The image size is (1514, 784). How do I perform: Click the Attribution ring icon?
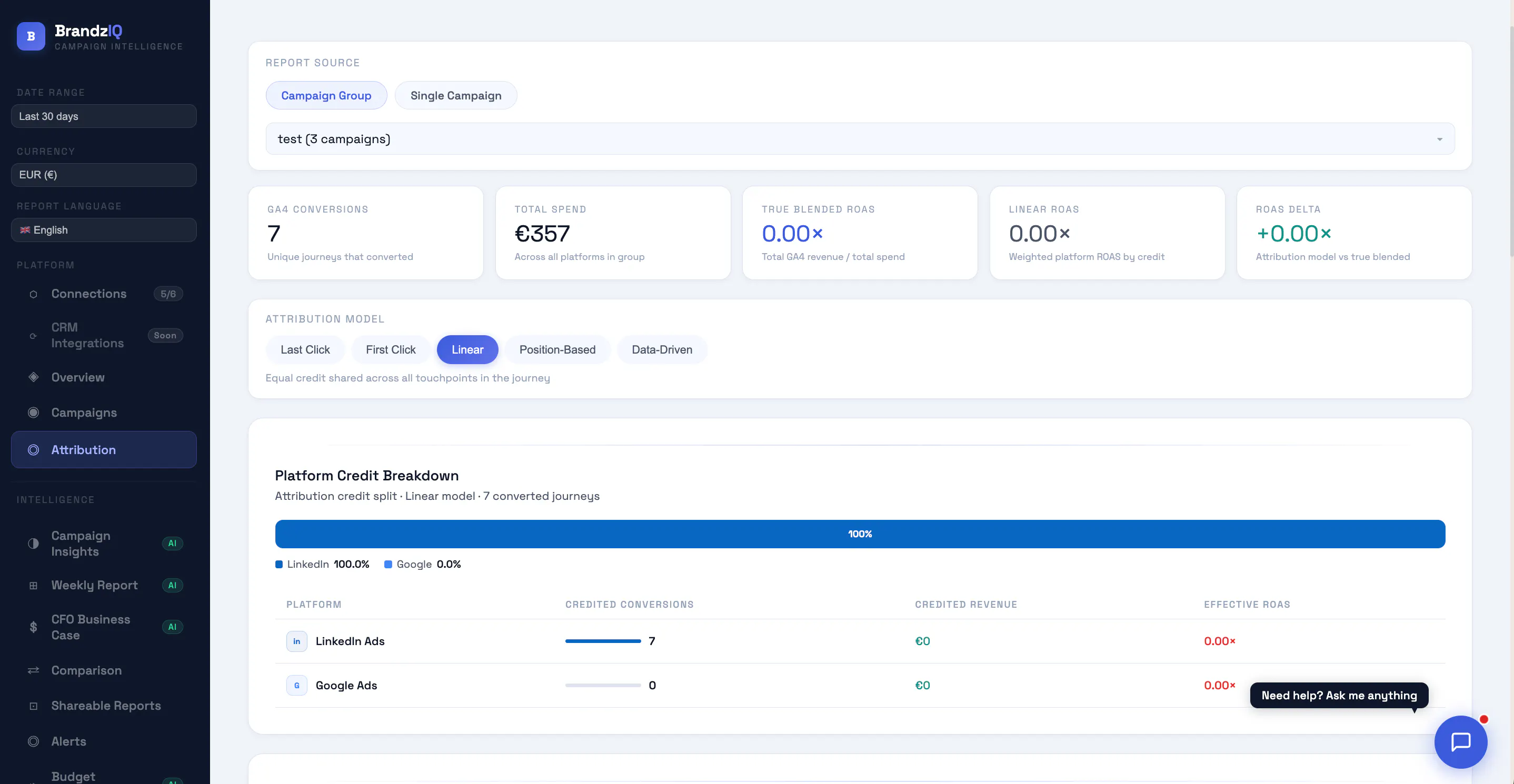click(34, 450)
